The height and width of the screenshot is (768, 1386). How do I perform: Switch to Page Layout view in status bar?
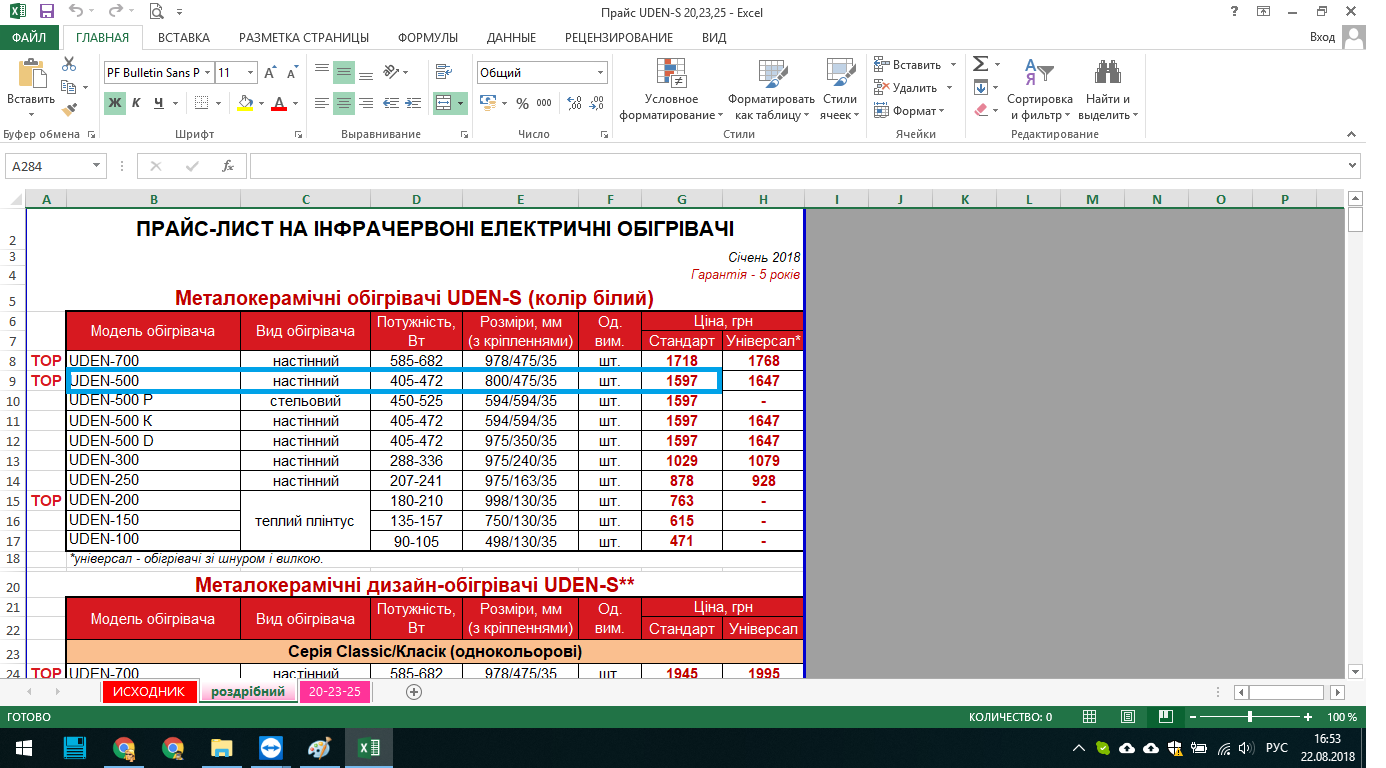1127,717
